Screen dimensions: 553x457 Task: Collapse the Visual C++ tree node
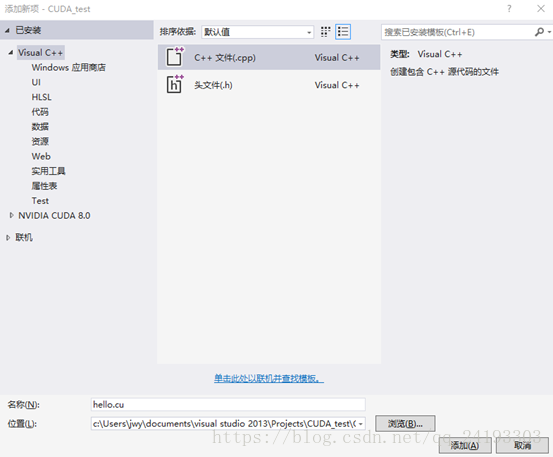click(11, 53)
